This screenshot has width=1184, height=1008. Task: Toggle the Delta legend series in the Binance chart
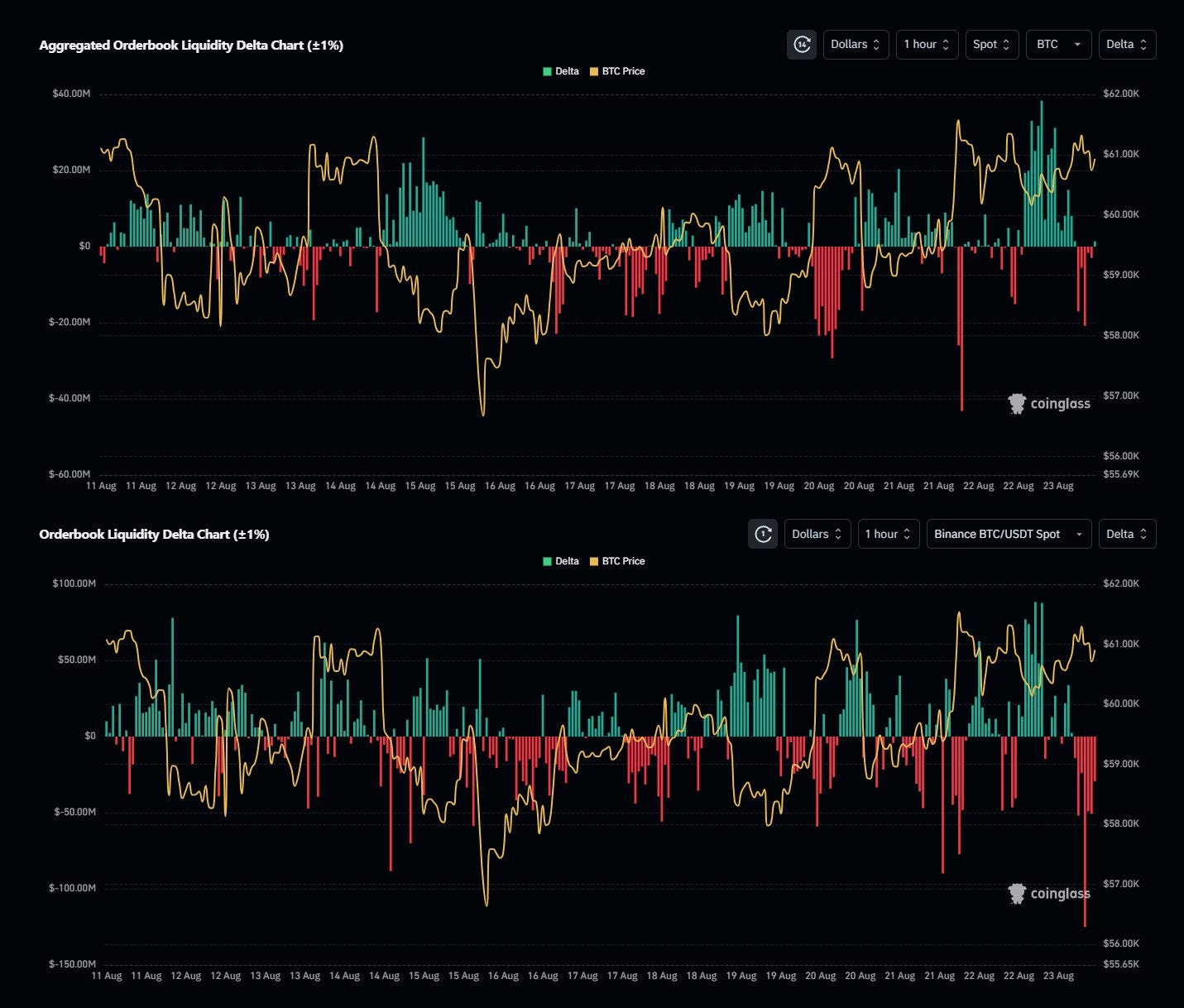(561, 561)
